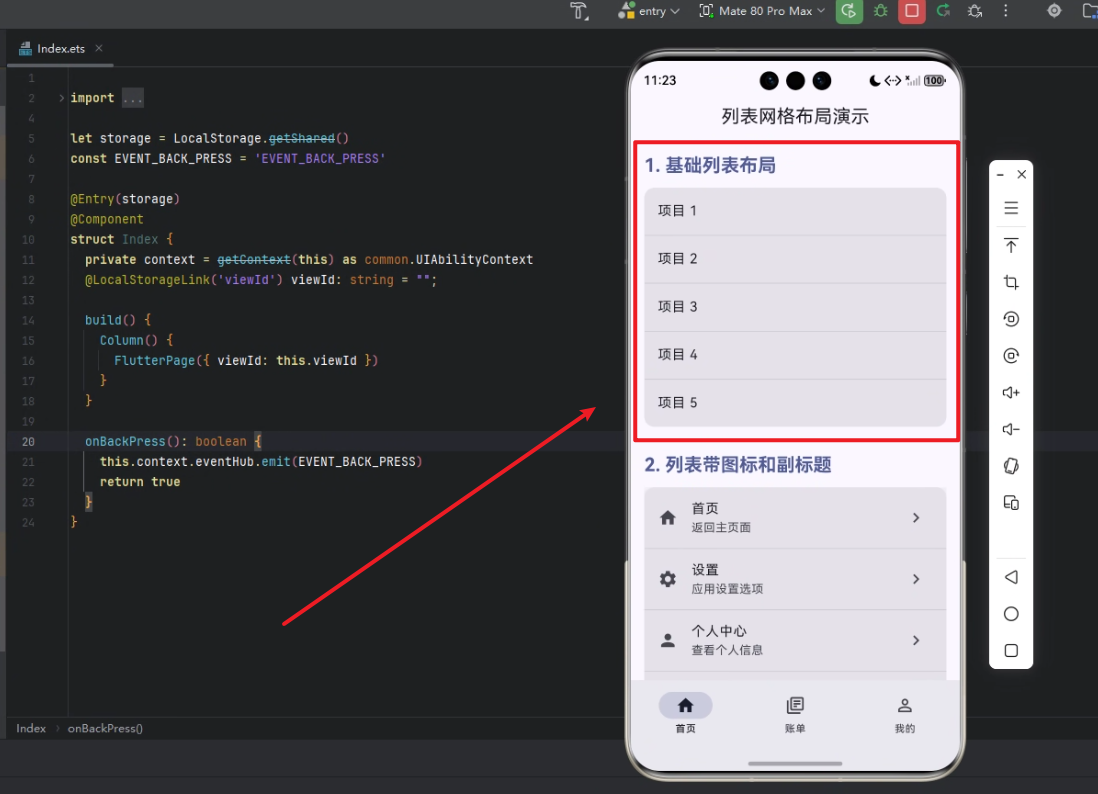Open the entry run configuration dropdown
This screenshot has height=794, width=1098.
pos(648,11)
